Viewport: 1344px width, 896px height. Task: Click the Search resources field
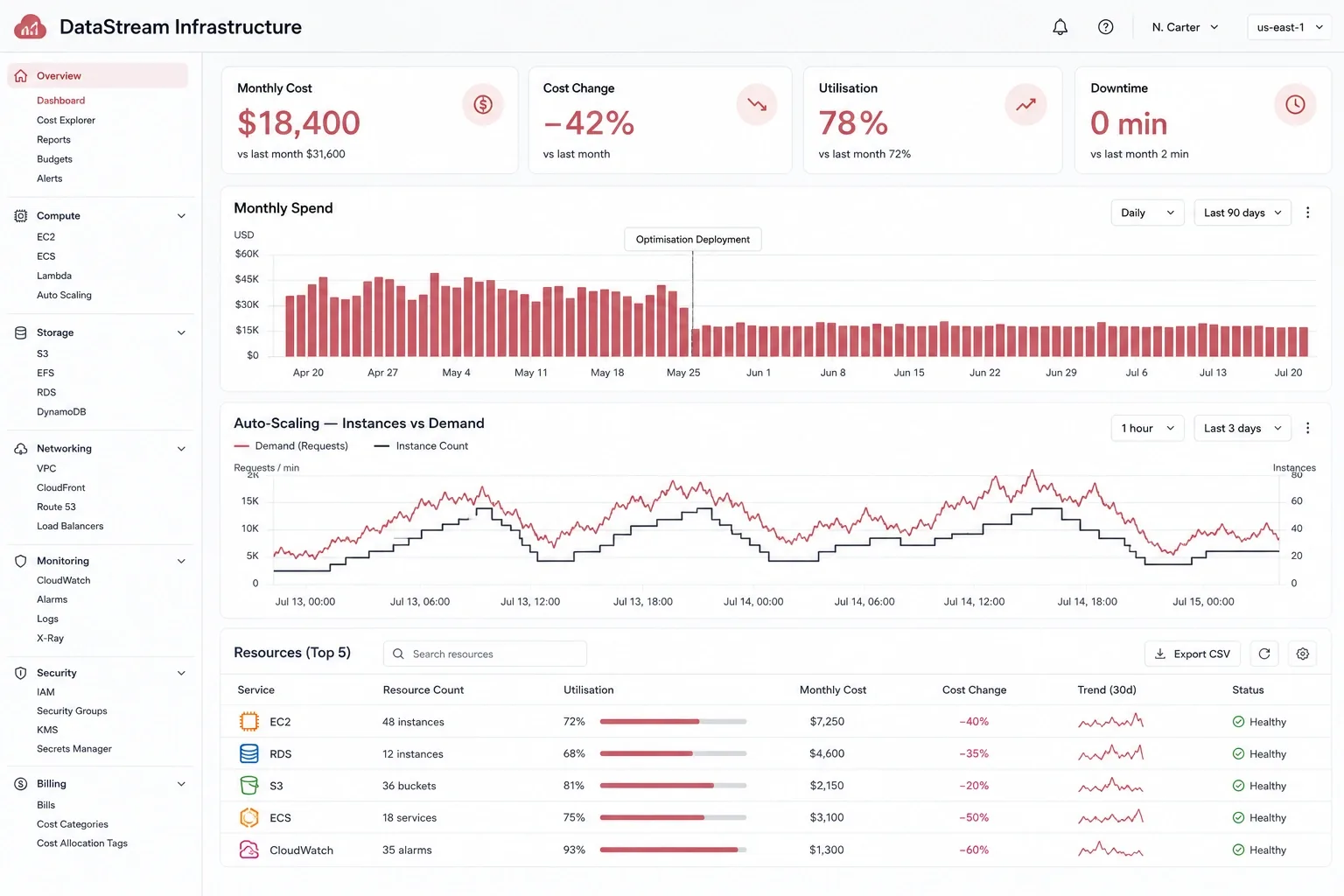coord(485,654)
